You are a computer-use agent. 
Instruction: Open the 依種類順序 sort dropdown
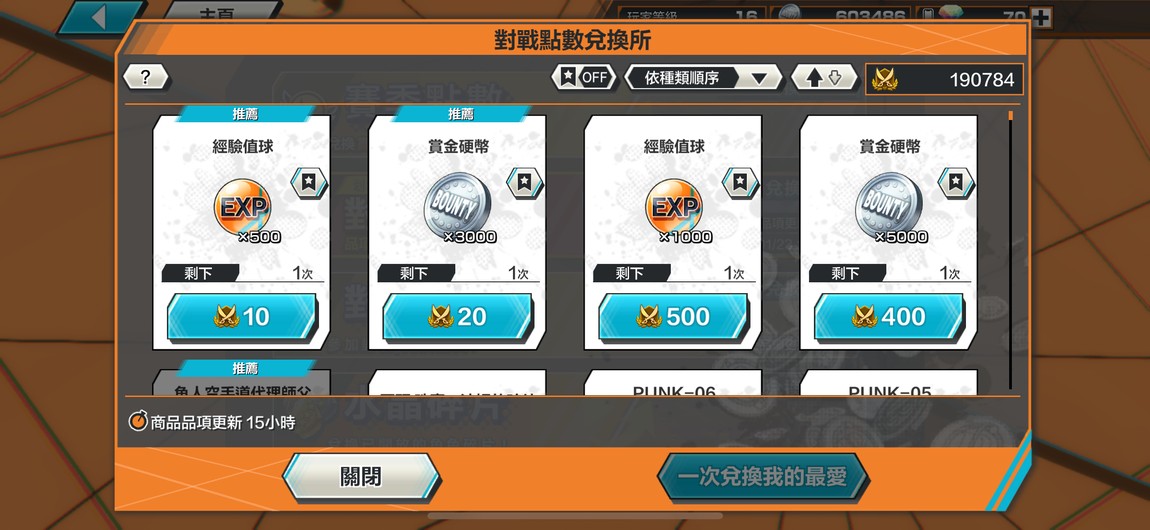coord(703,78)
